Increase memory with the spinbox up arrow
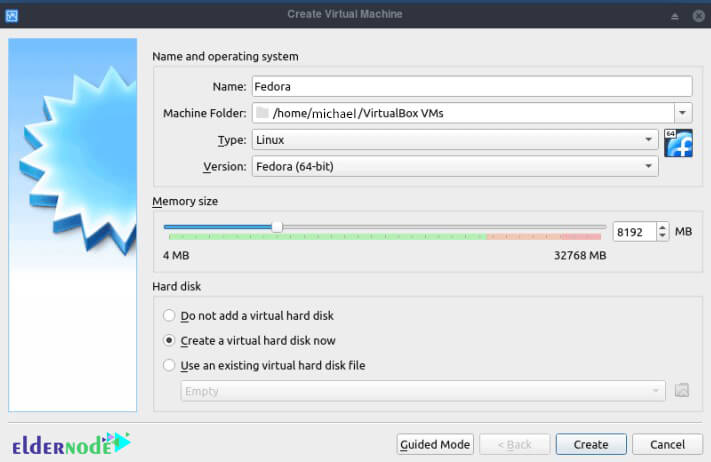Viewport: 711px width, 462px height. coord(662,228)
